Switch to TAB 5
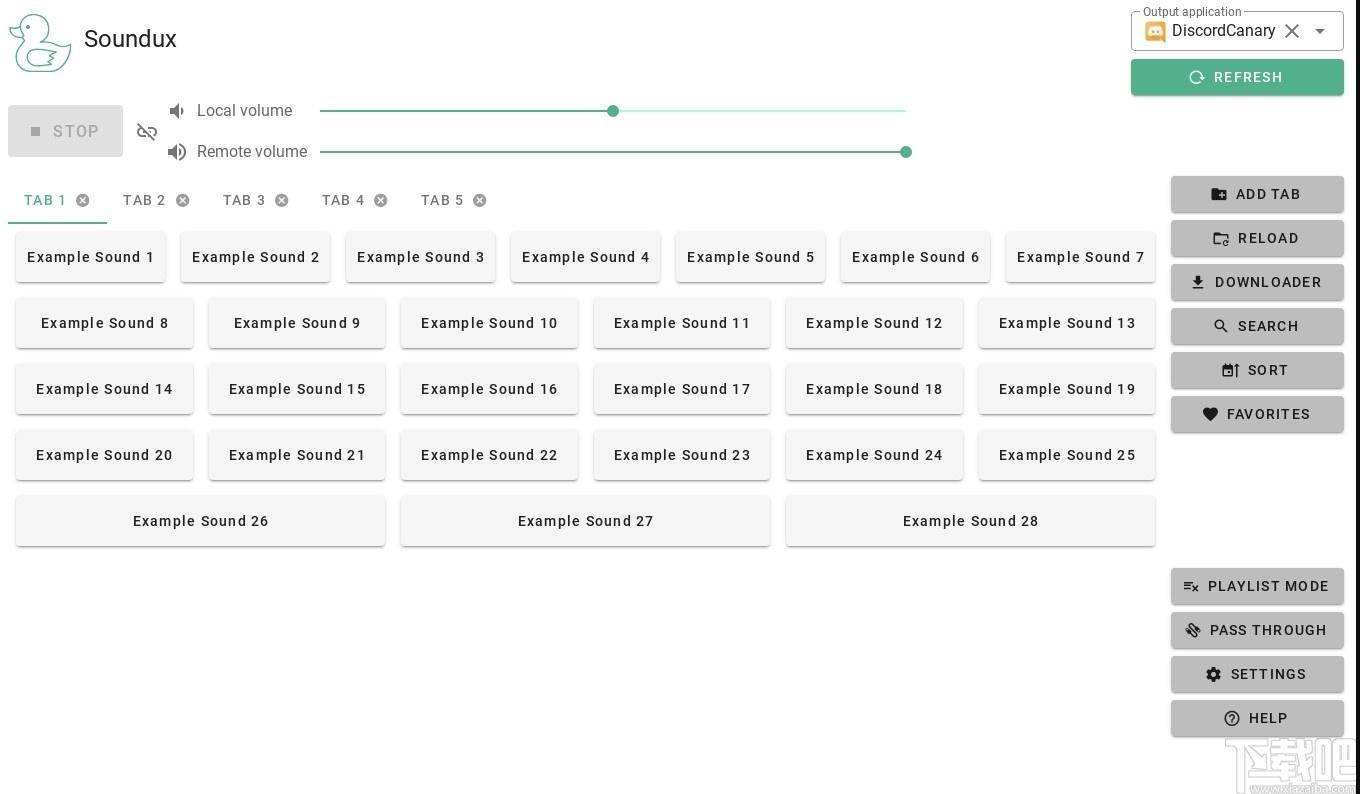The image size is (1360, 794). pos(442,200)
